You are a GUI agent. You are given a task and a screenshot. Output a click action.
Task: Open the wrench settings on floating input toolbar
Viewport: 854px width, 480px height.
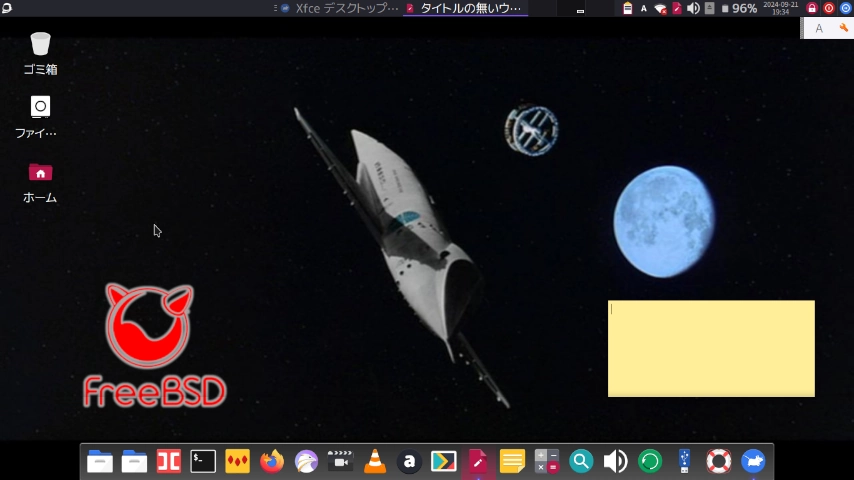tap(844, 28)
